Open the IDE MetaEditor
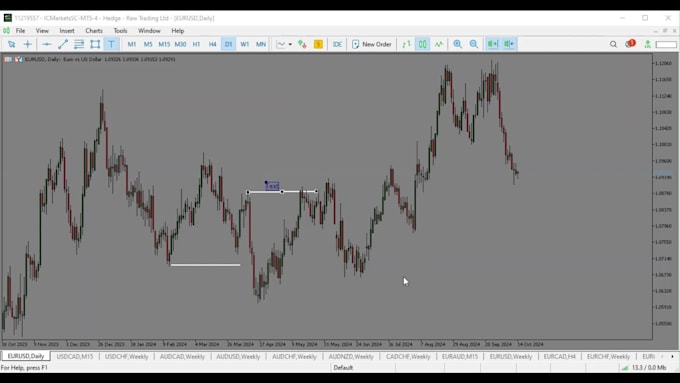Screen dimensions: 680x383 click(337, 44)
